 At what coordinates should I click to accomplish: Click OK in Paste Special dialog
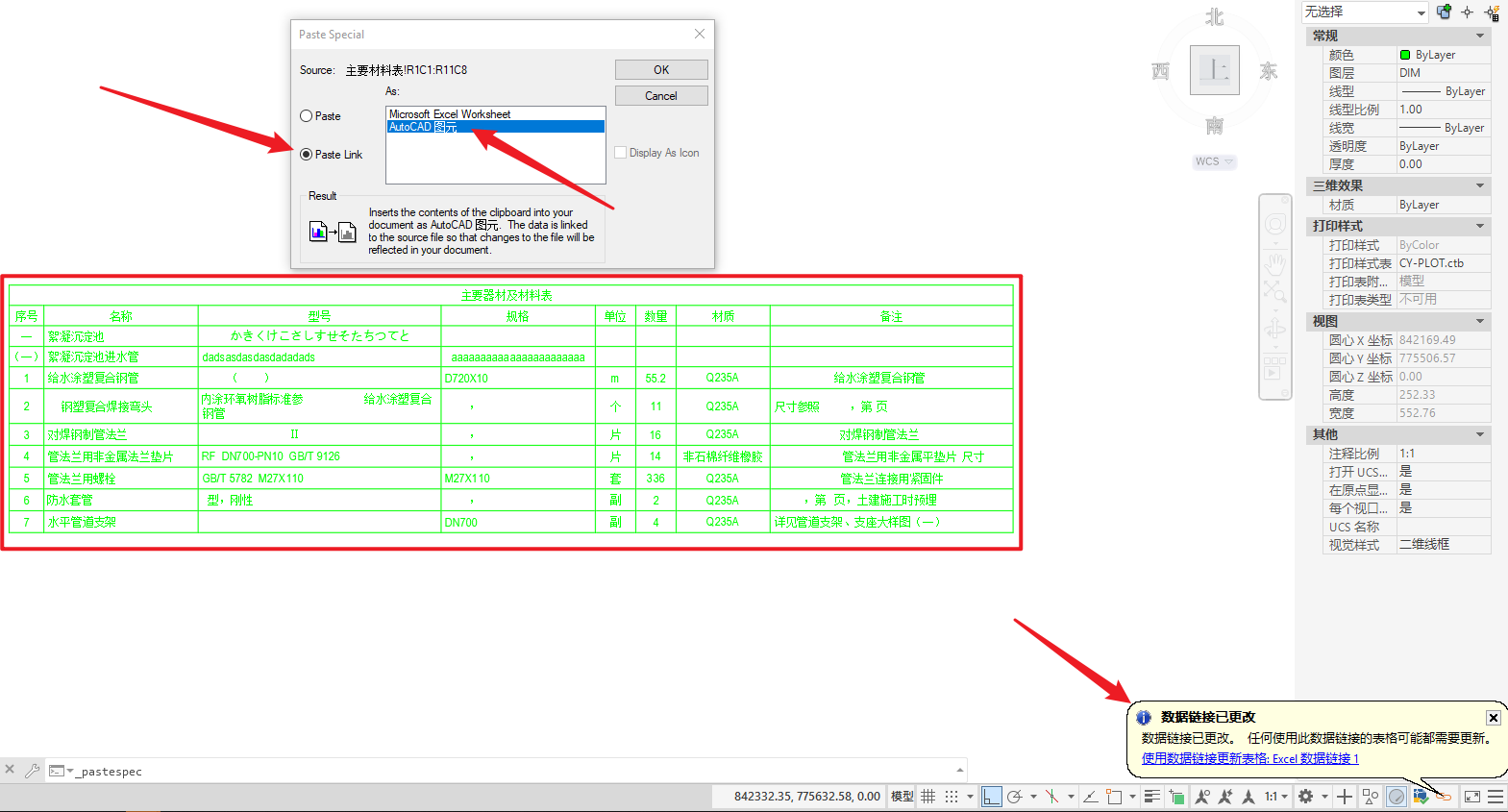click(661, 70)
